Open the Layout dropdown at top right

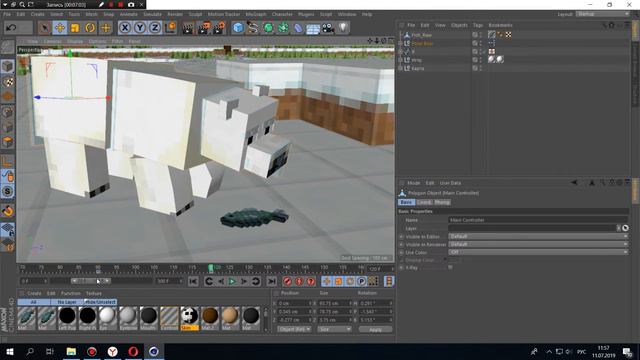click(603, 14)
